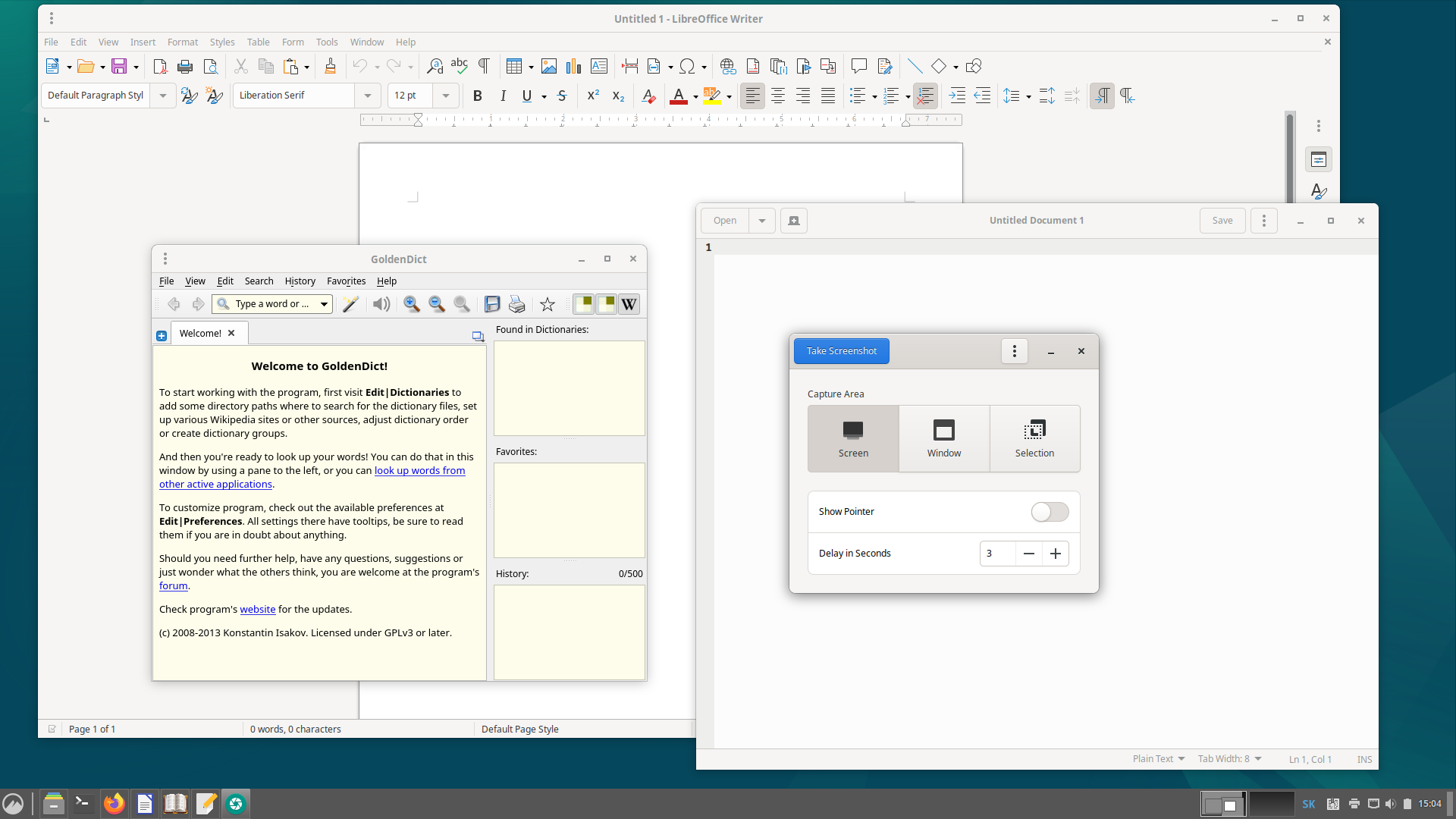Open GoldenDict Favorites menu
This screenshot has height=819, width=1456.
pyautogui.click(x=346, y=281)
